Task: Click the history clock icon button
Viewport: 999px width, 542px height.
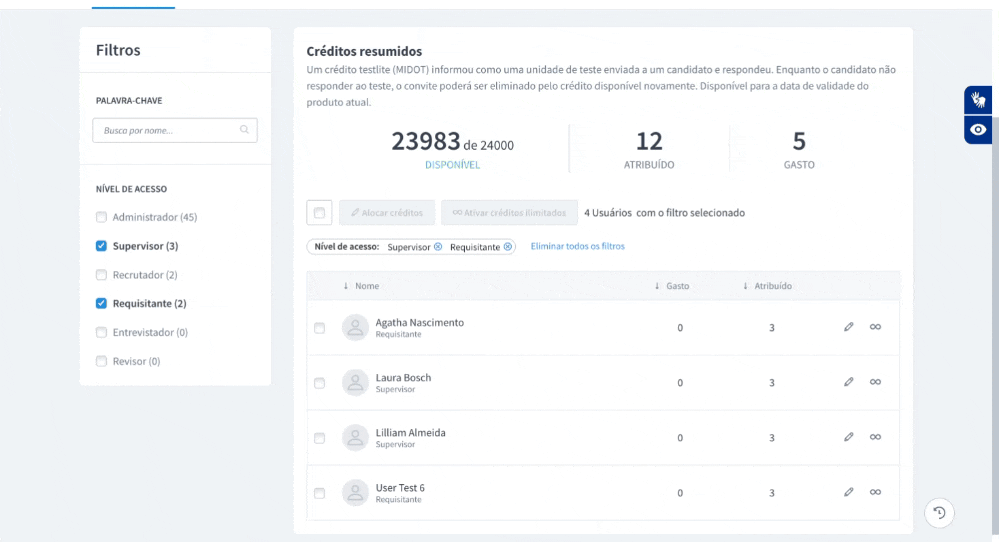Action: click(939, 513)
